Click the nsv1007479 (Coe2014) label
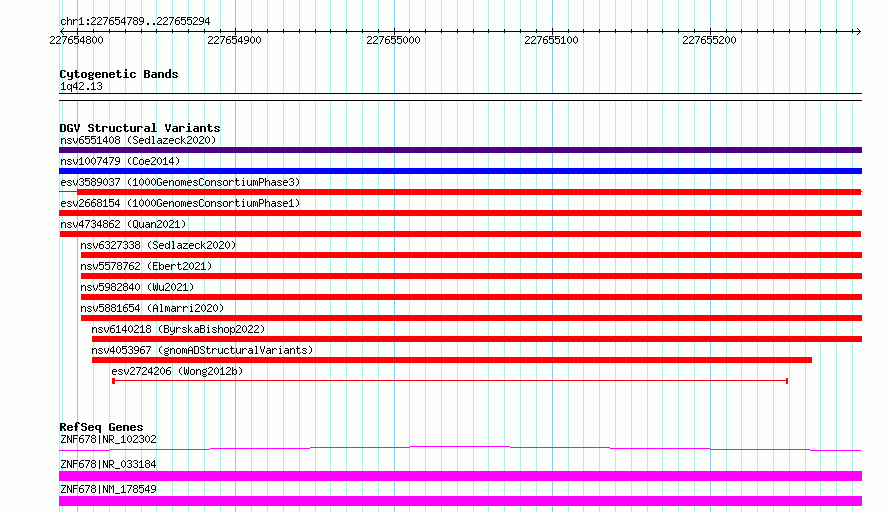Image resolution: width=890 pixels, height=512 pixels. pyautogui.click(x=120, y=161)
